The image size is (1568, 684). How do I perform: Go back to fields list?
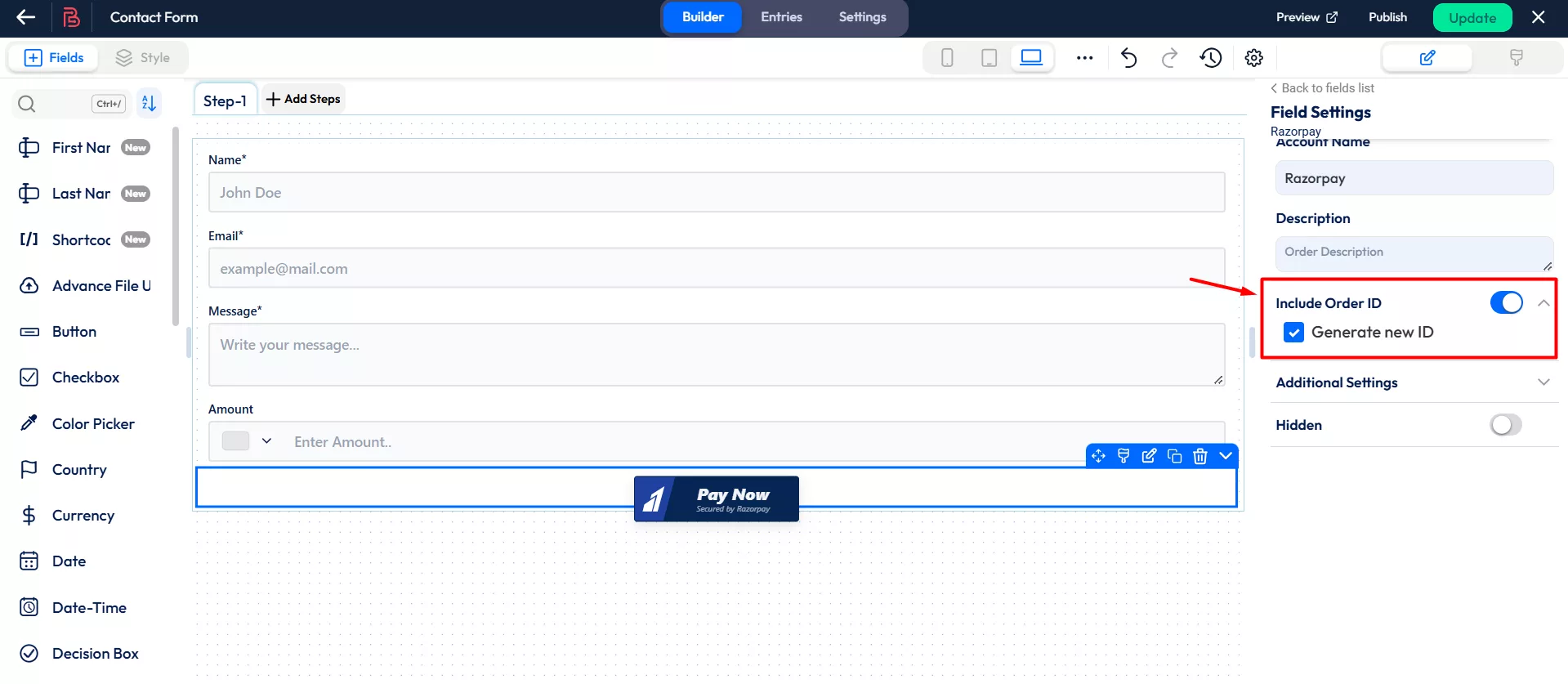coord(1322,88)
